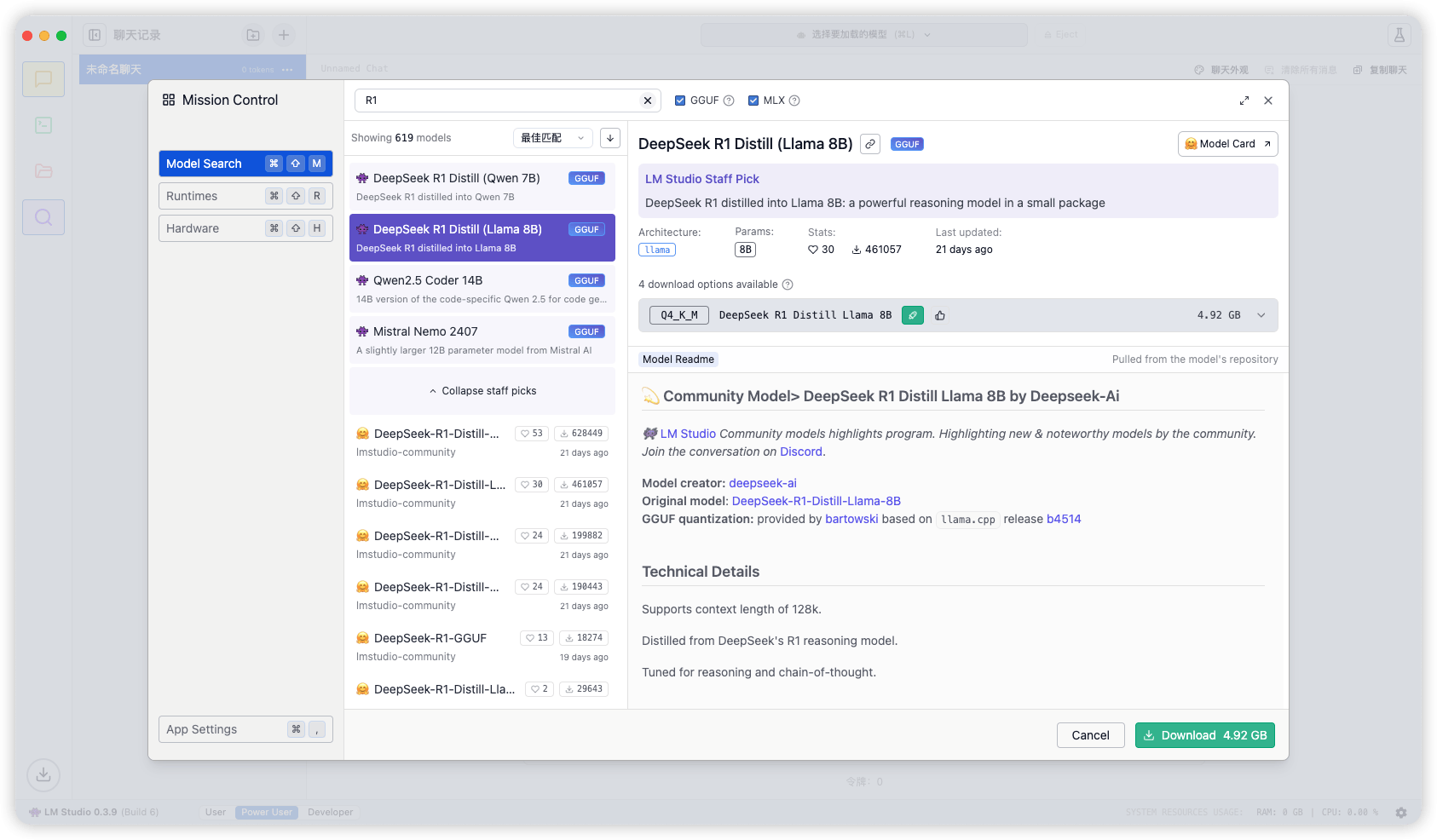Open the 最佳匹配 sort dropdown
This screenshot has height=840, width=1437.
[x=552, y=138]
